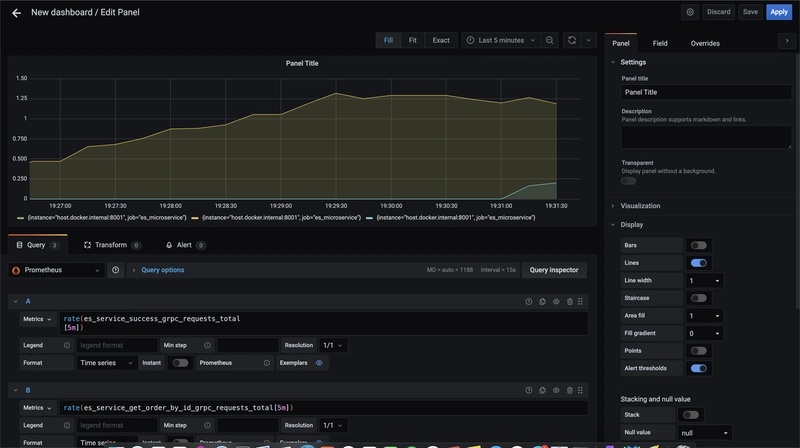
Task: Click Prometheus info icon in query A
Action: pyautogui.click(x=266, y=363)
